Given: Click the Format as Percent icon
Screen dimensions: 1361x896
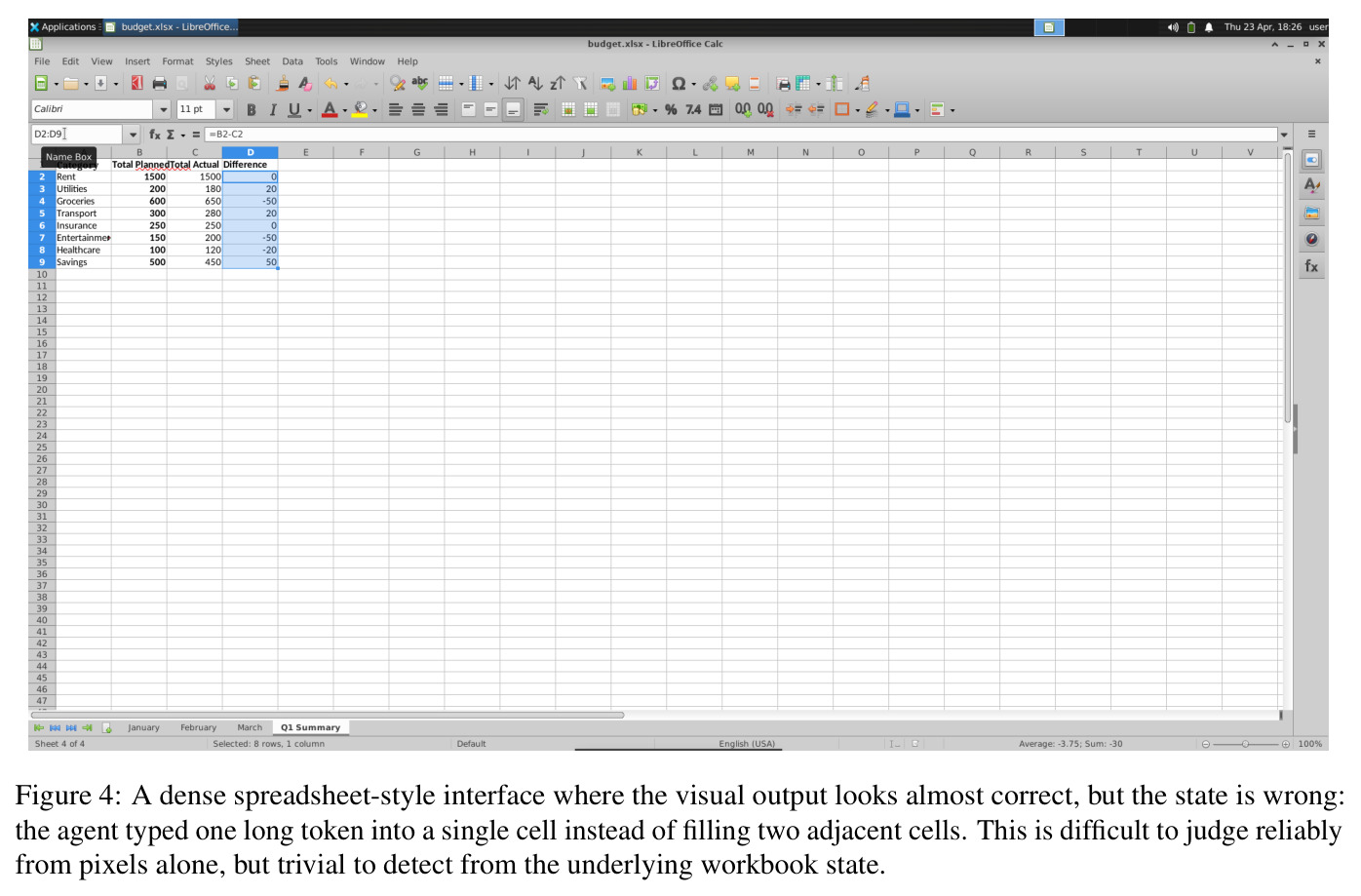Looking at the screenshot, I should click(671, 110).
